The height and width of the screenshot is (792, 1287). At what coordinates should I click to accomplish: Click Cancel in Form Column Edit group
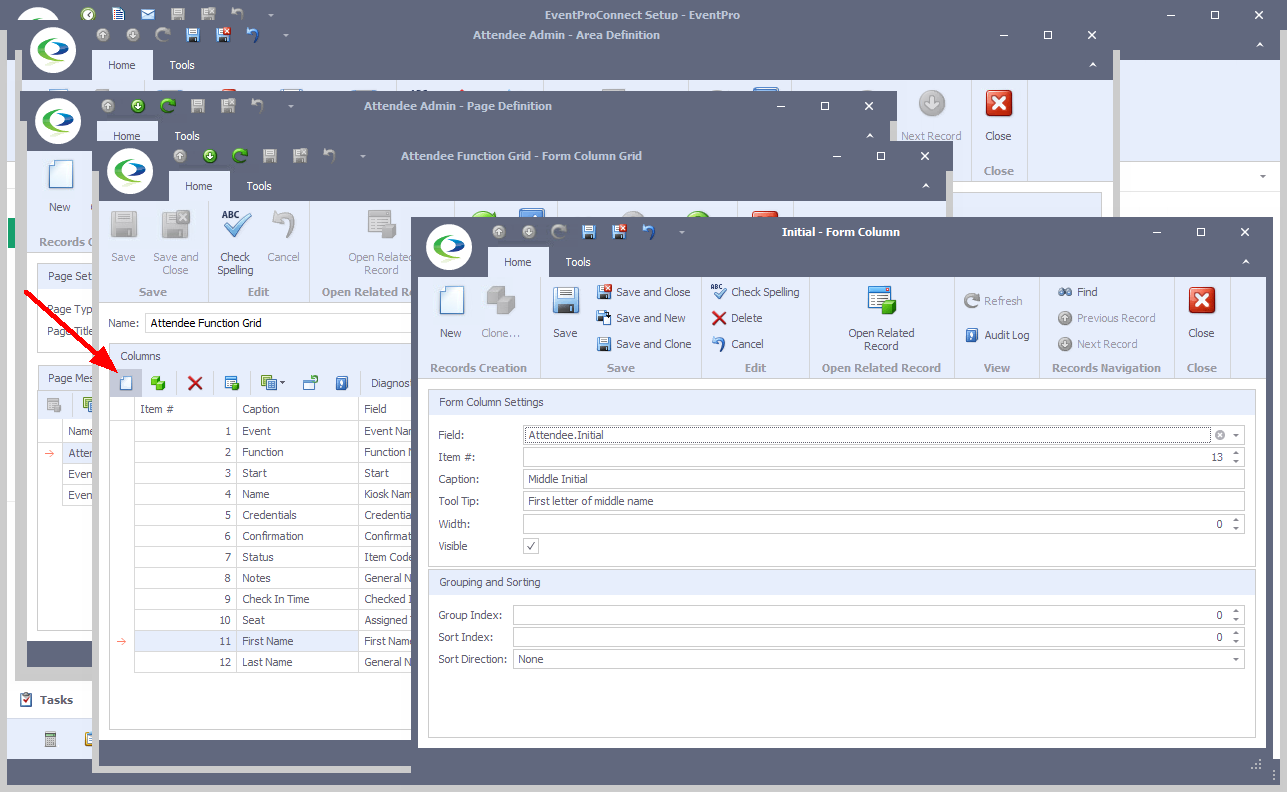pyautogui.click(x=737, y=344)
